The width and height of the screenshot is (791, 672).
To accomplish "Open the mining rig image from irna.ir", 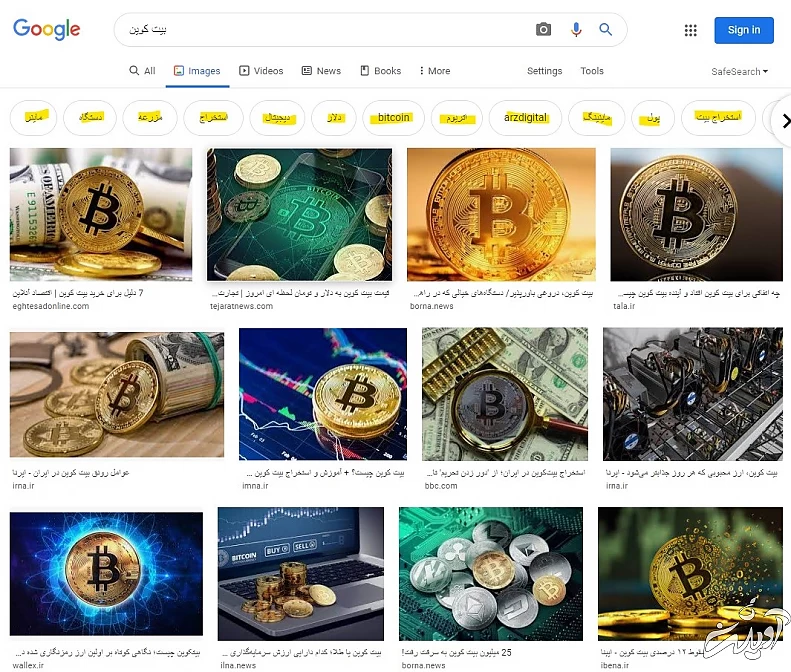I will point(693,394).
